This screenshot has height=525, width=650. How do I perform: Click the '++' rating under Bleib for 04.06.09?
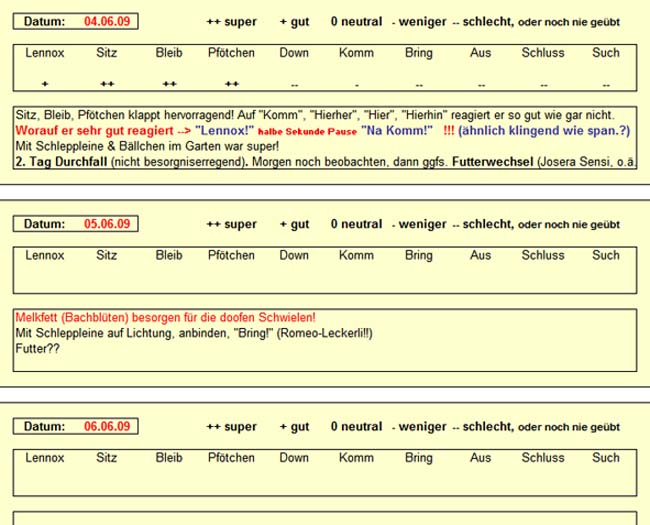click(169, 84)
